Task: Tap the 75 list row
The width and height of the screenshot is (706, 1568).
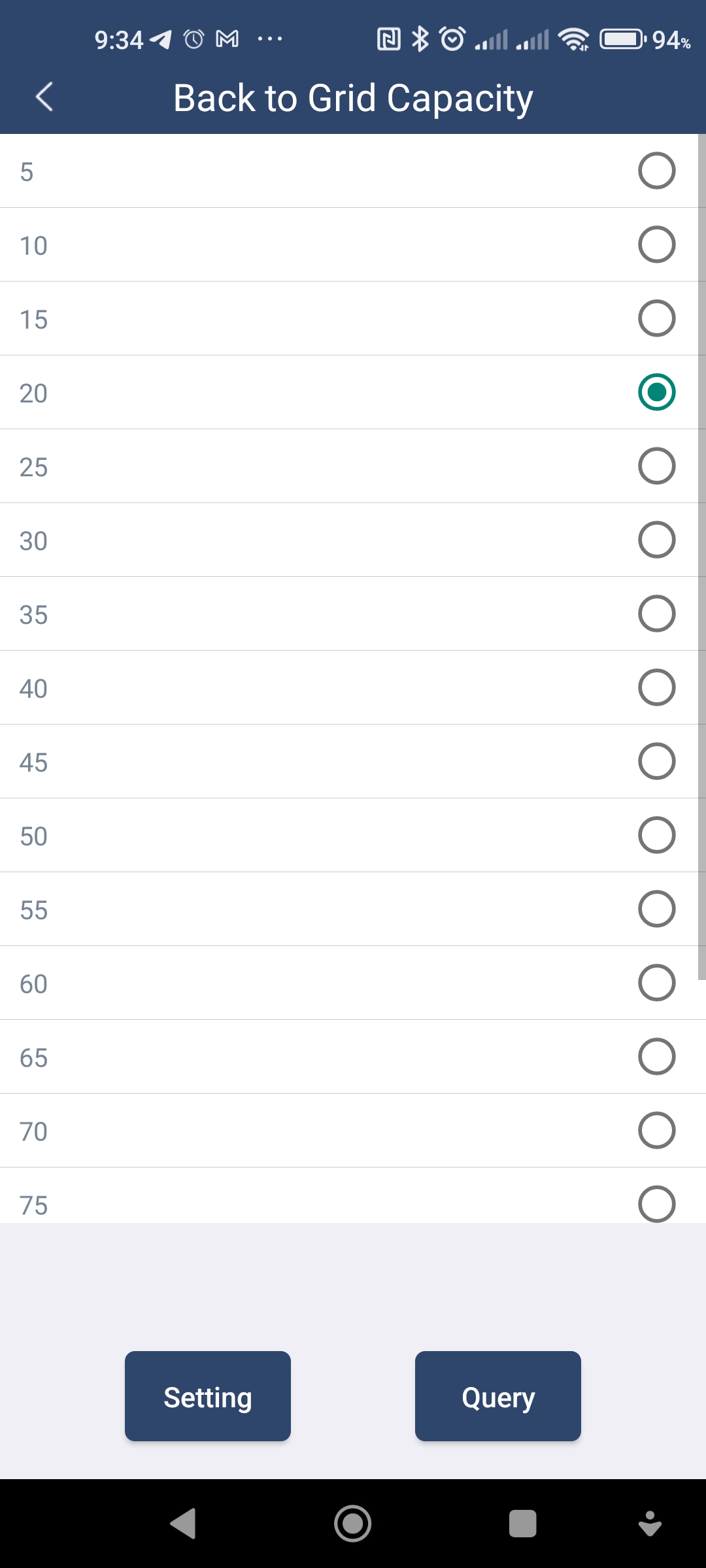Action: point(353,1196)
